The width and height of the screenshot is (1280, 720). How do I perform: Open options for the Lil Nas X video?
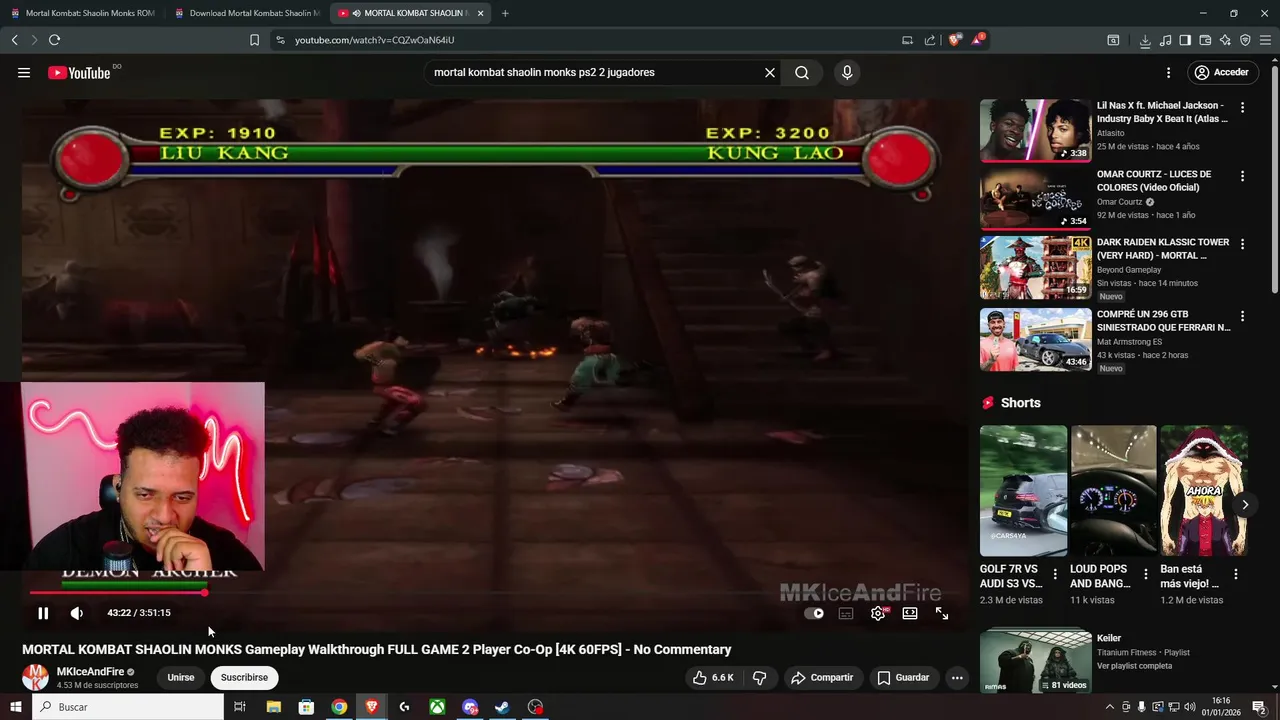[x=1243, y=107]
